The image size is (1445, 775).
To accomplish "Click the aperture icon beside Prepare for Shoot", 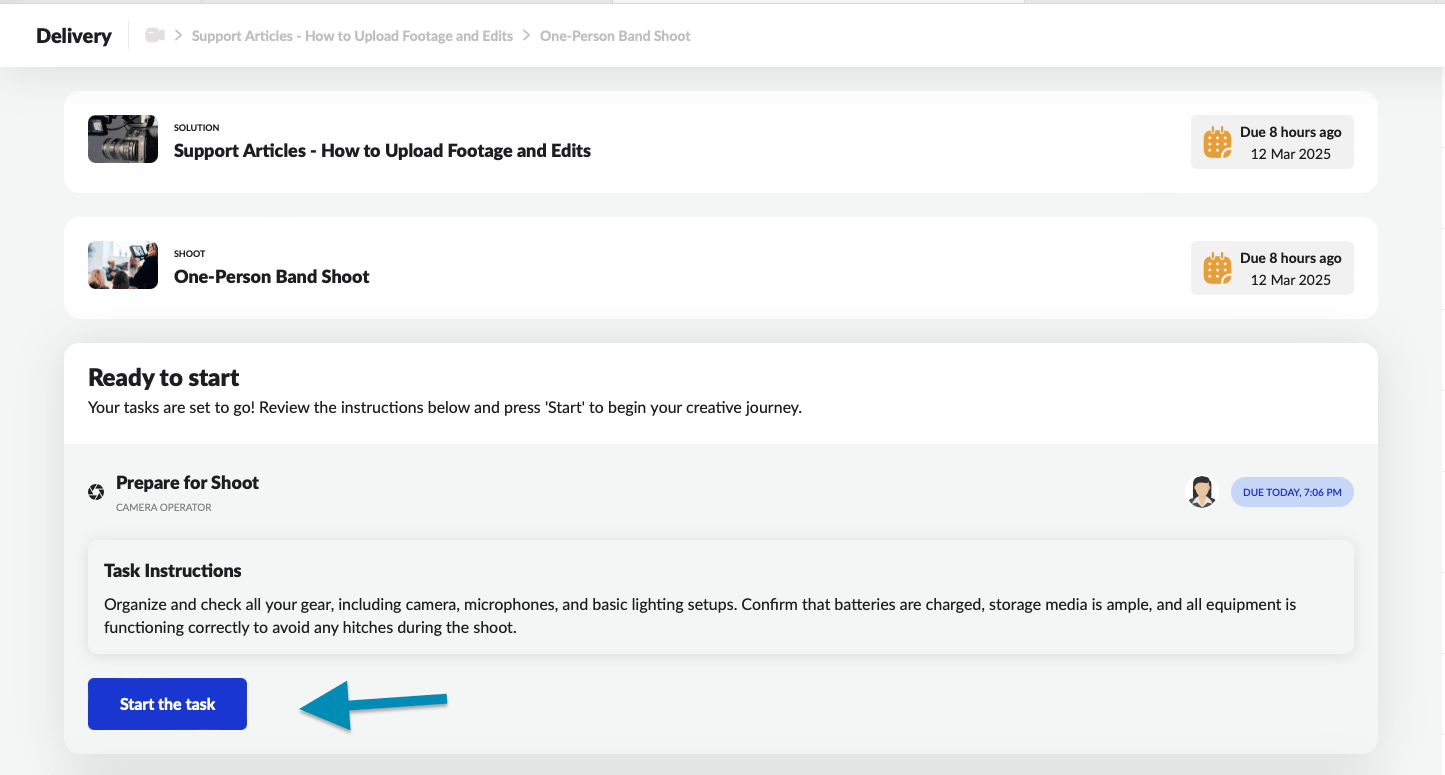I will click(x=96, y=492).
